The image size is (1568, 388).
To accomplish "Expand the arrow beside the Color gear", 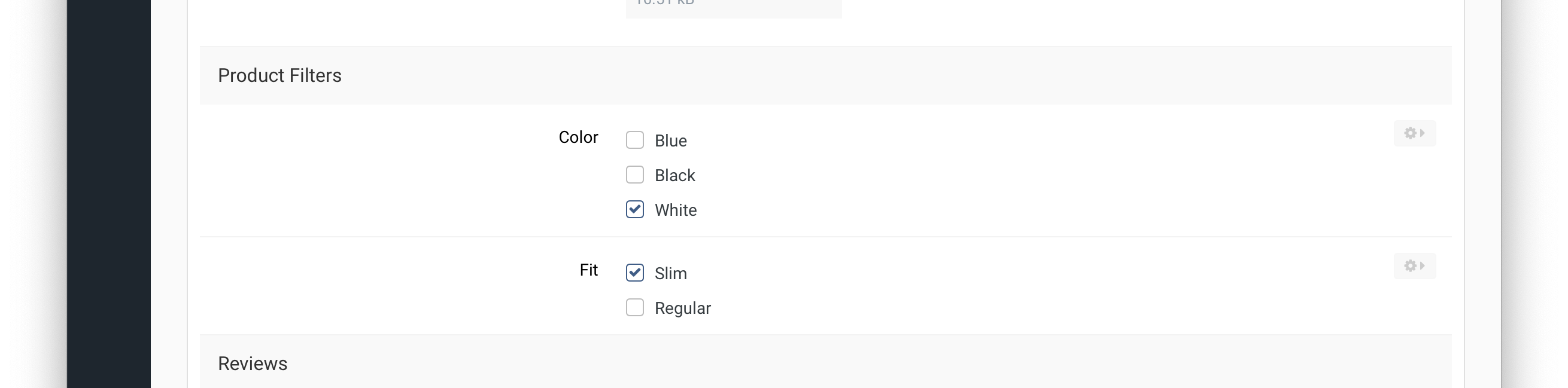I will (1423, 133).
